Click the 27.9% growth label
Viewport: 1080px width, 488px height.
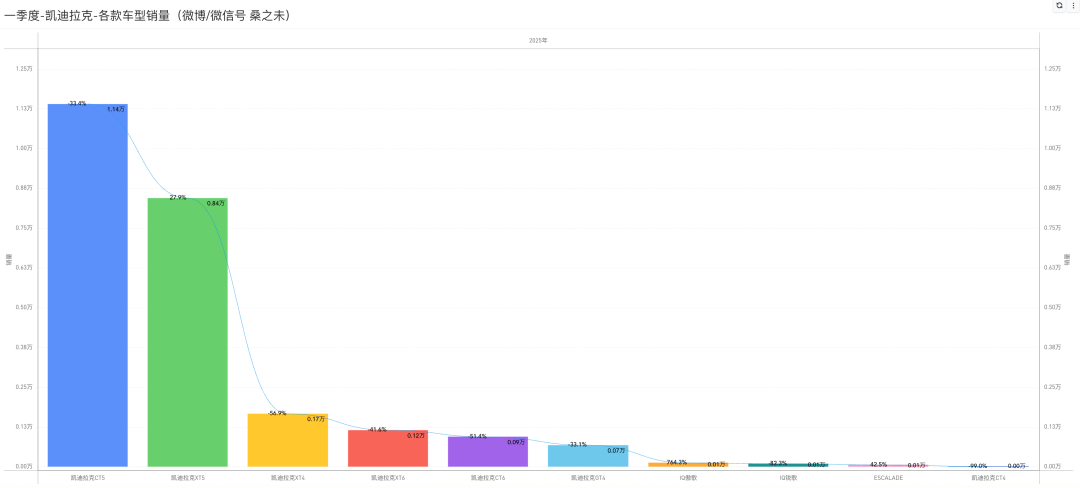tap(178, 198)
